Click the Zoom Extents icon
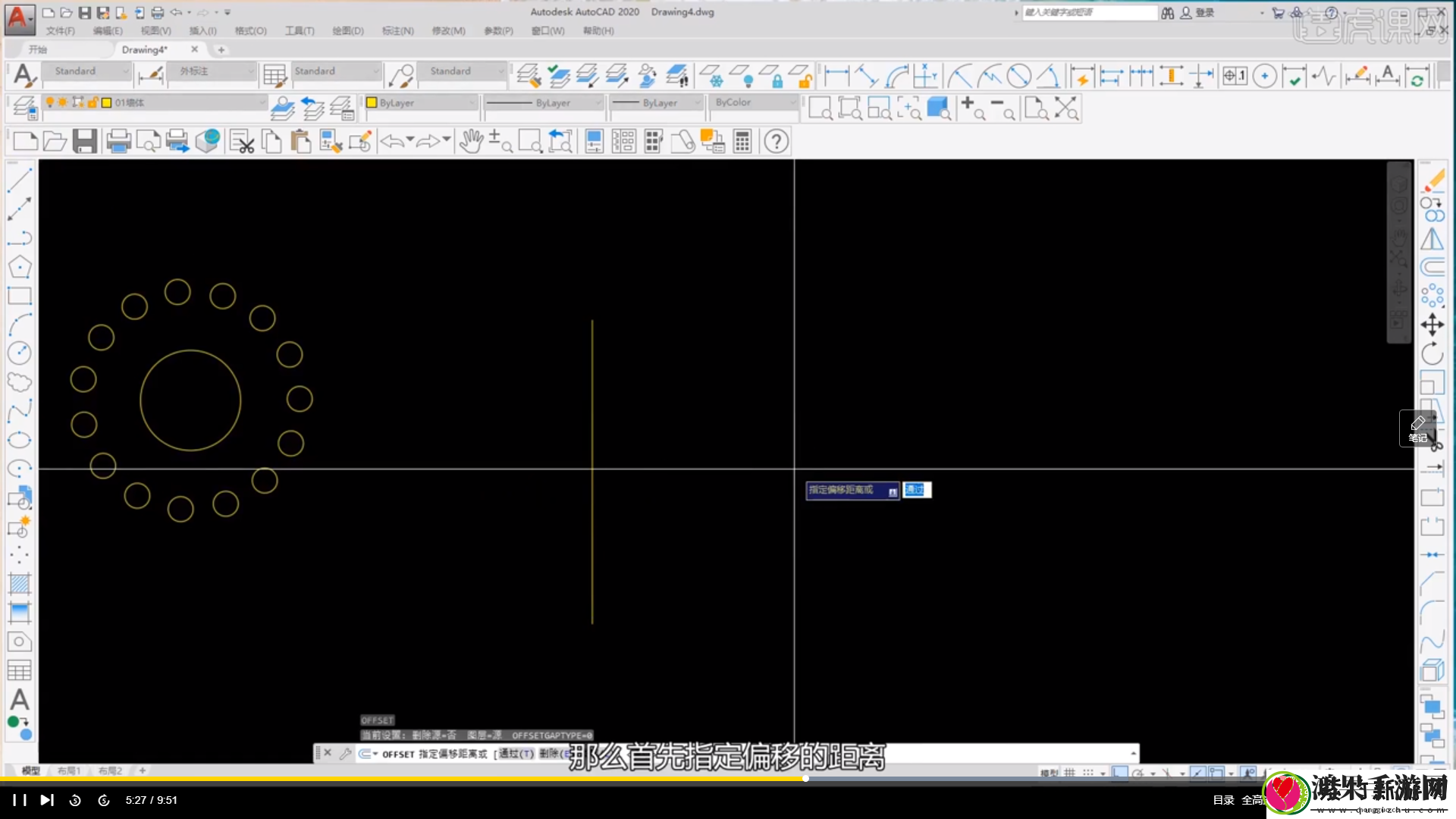1456x819 pixels. tap(1066, 108)
